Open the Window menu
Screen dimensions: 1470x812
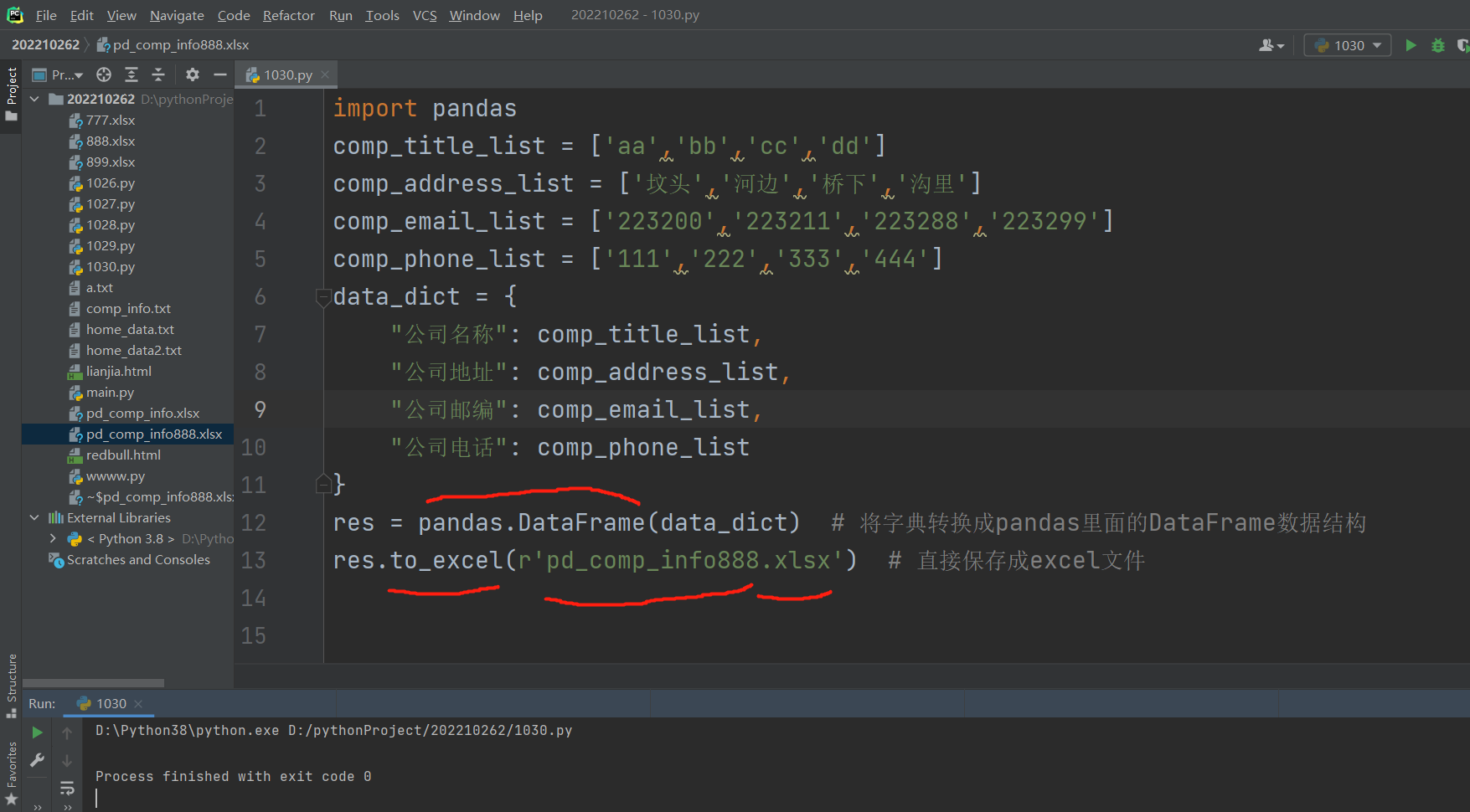(474, 15)
